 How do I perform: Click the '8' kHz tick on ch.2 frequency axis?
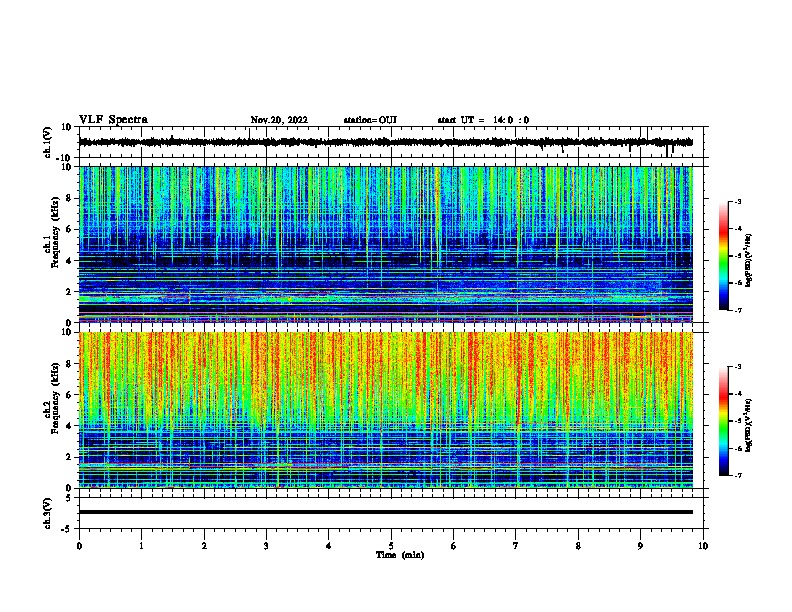70,364
